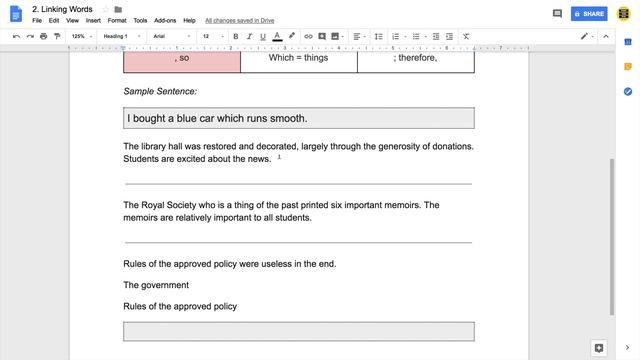This screenshot has height=360, width=640.
Task: Open the Help menu
Action: click(189, 20)
